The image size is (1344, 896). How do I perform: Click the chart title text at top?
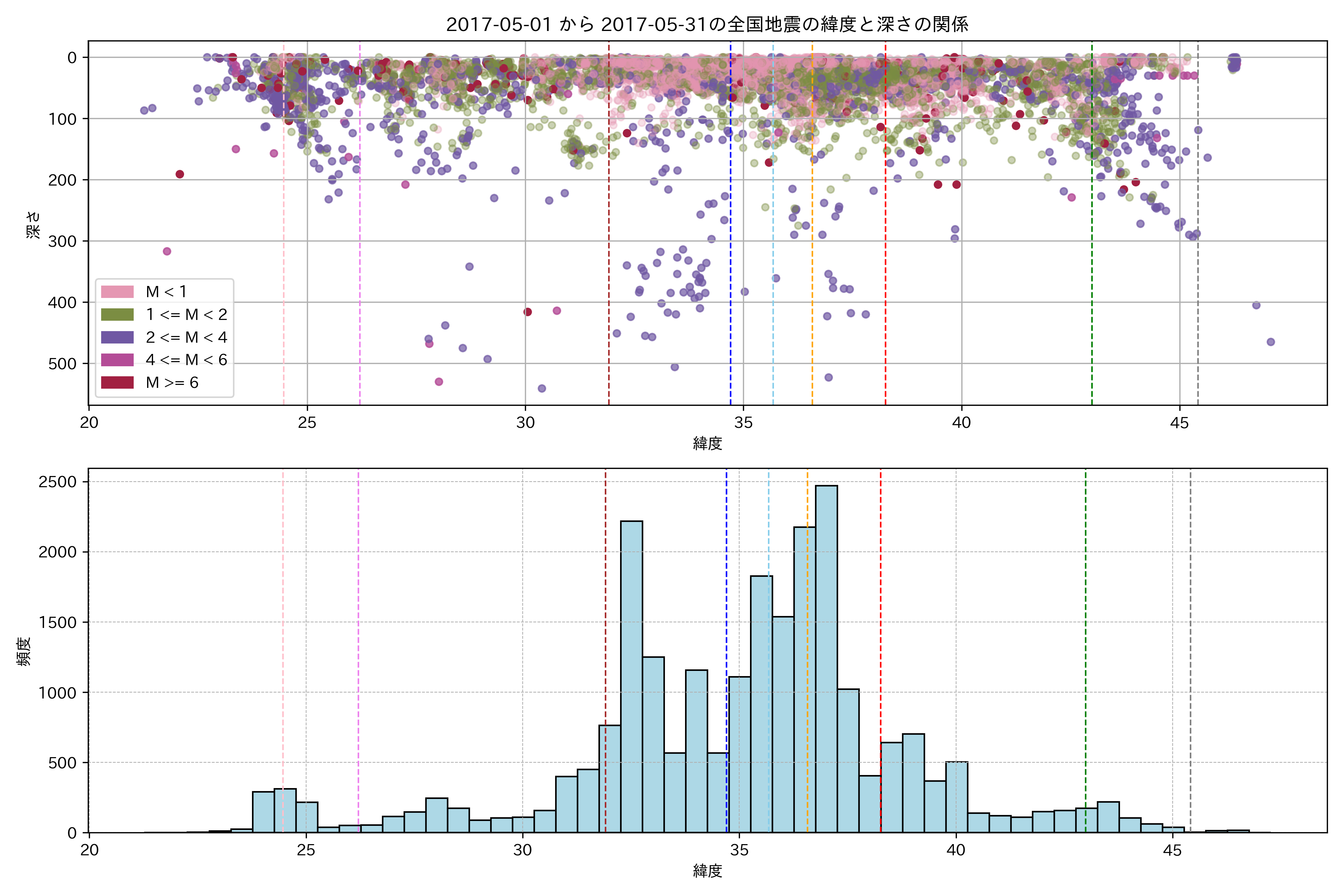click(x=707, y=25)
